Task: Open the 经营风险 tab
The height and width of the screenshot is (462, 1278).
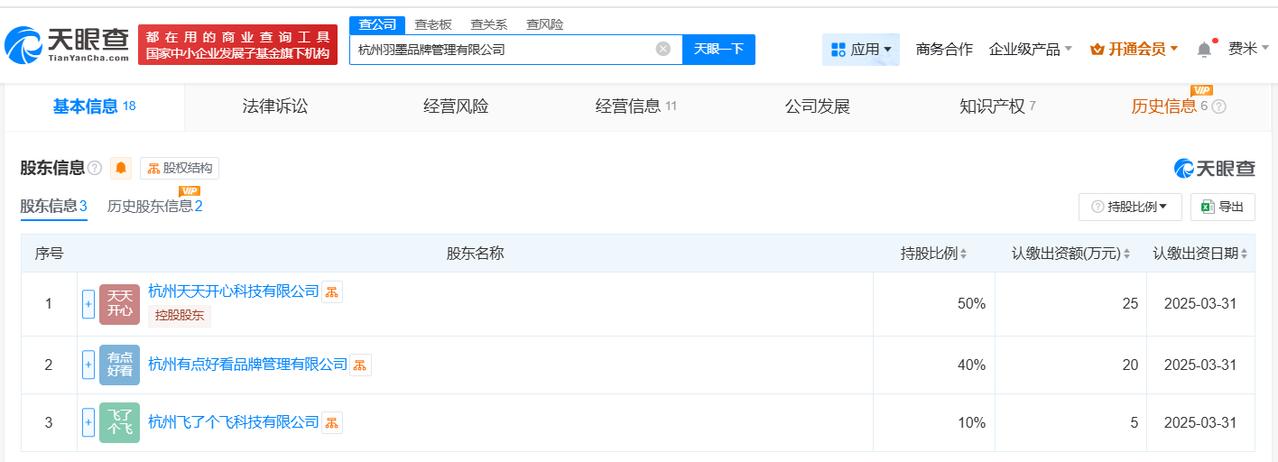Action: point(456,106)
